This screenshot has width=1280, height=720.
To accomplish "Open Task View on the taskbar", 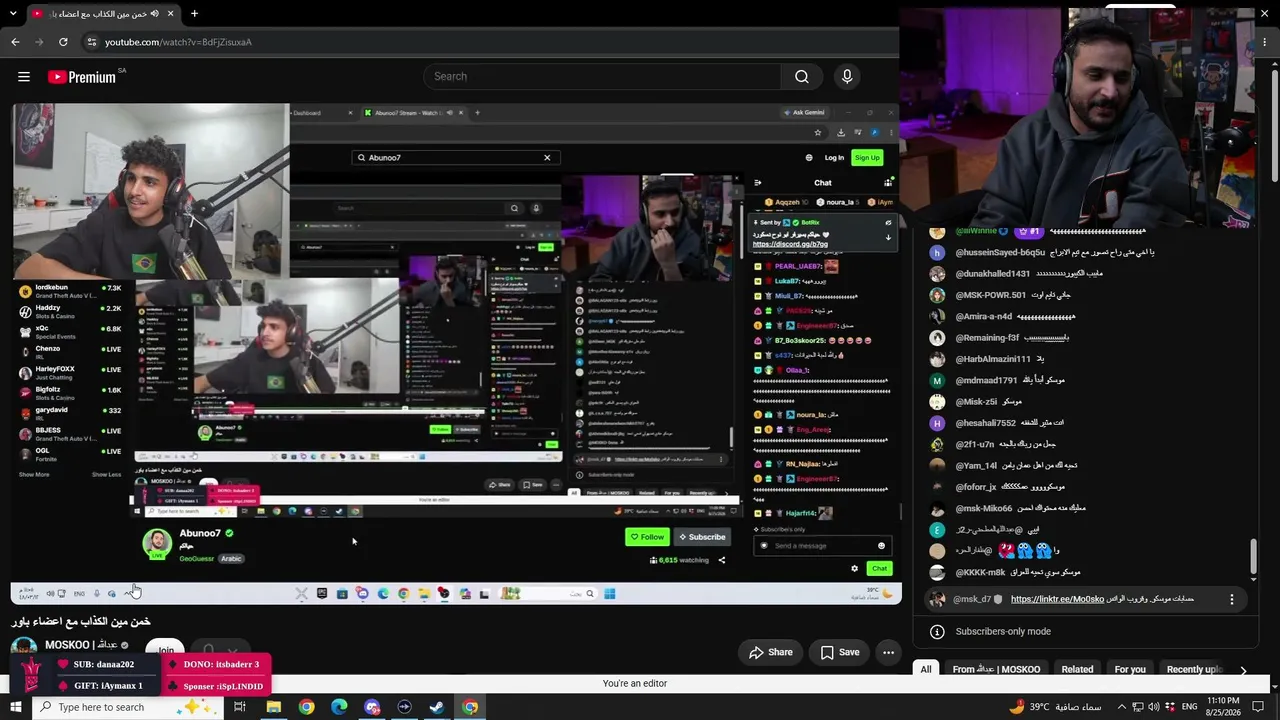I will click(x=240, y=707).
